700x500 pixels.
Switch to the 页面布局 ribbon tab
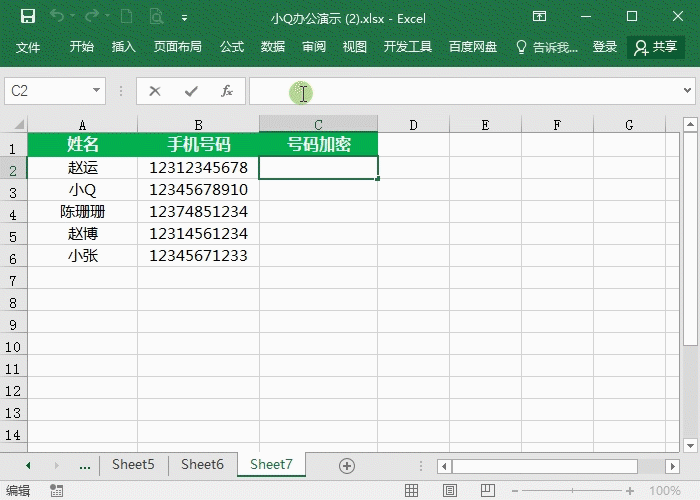point(178,46)
